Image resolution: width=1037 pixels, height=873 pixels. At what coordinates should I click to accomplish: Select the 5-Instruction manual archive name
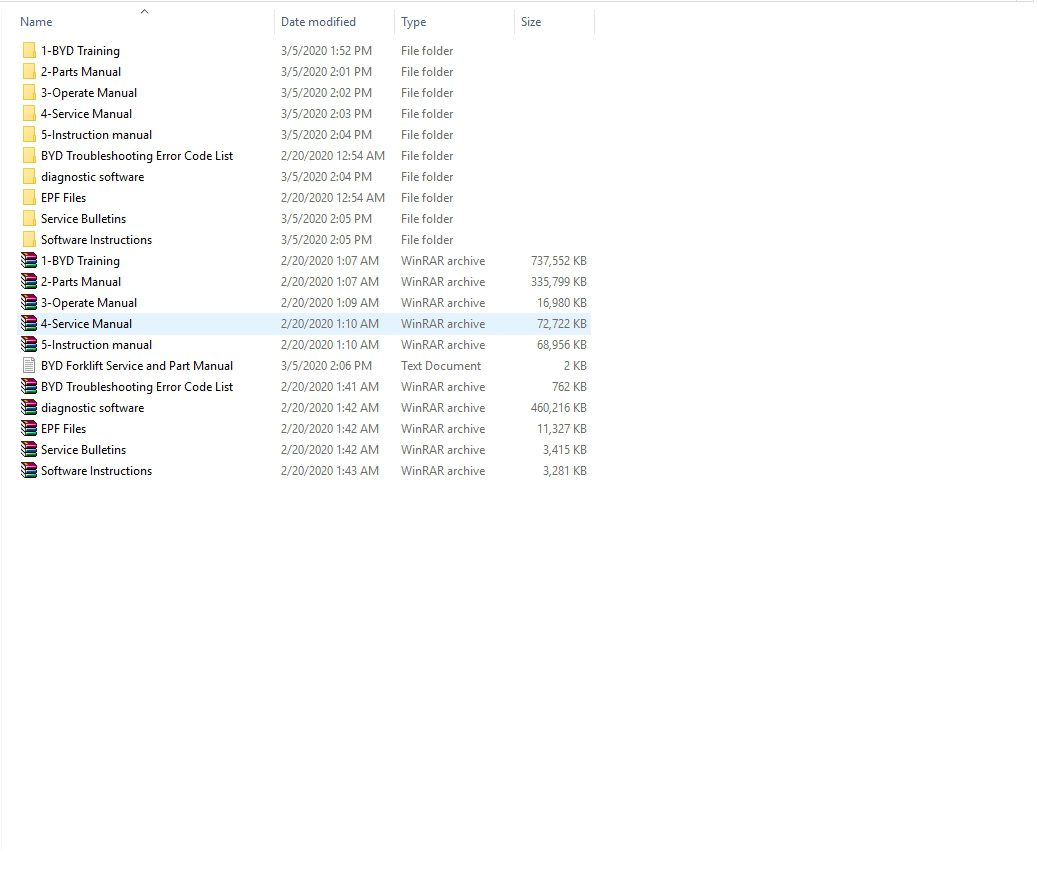pos(96,345)
